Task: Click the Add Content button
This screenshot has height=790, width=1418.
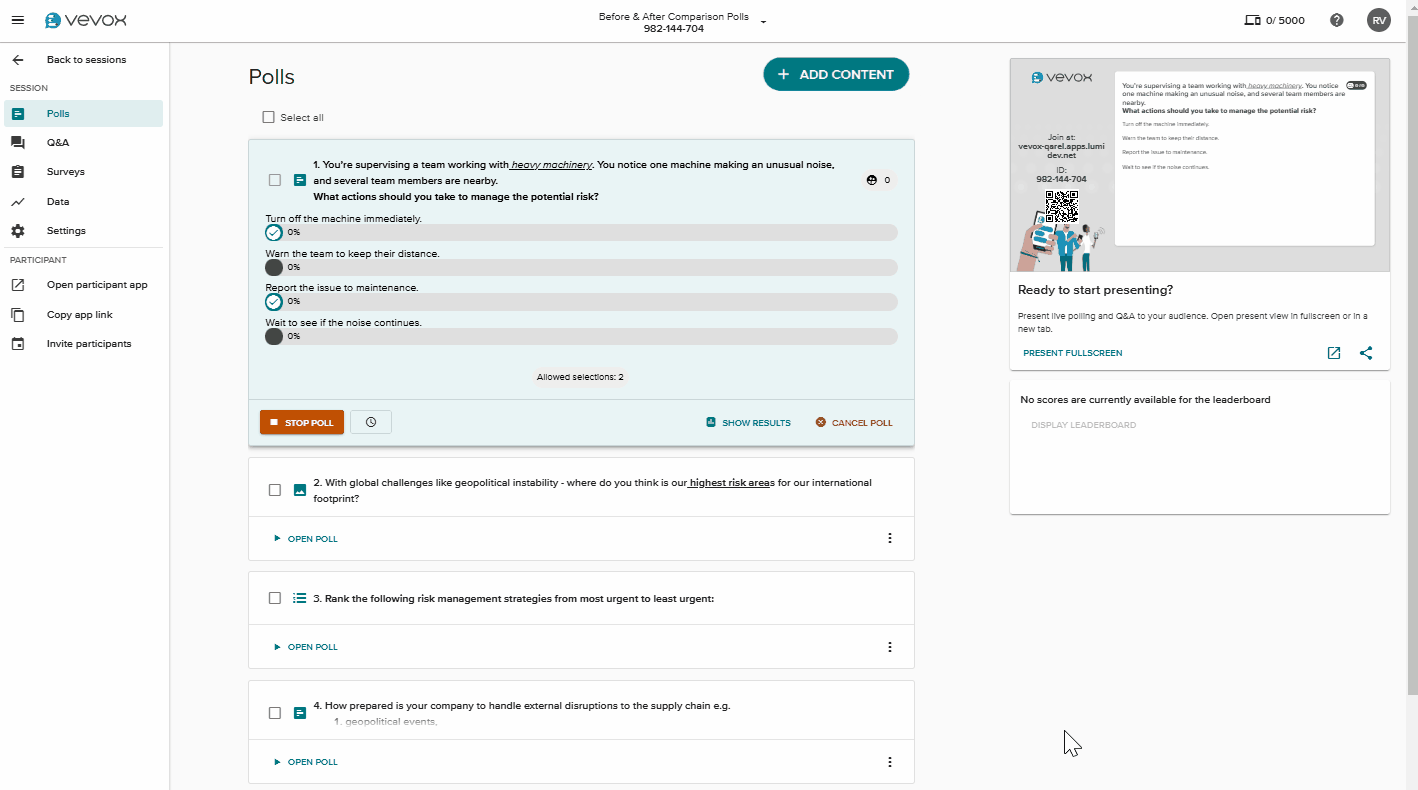Action: tap(836, 74)
